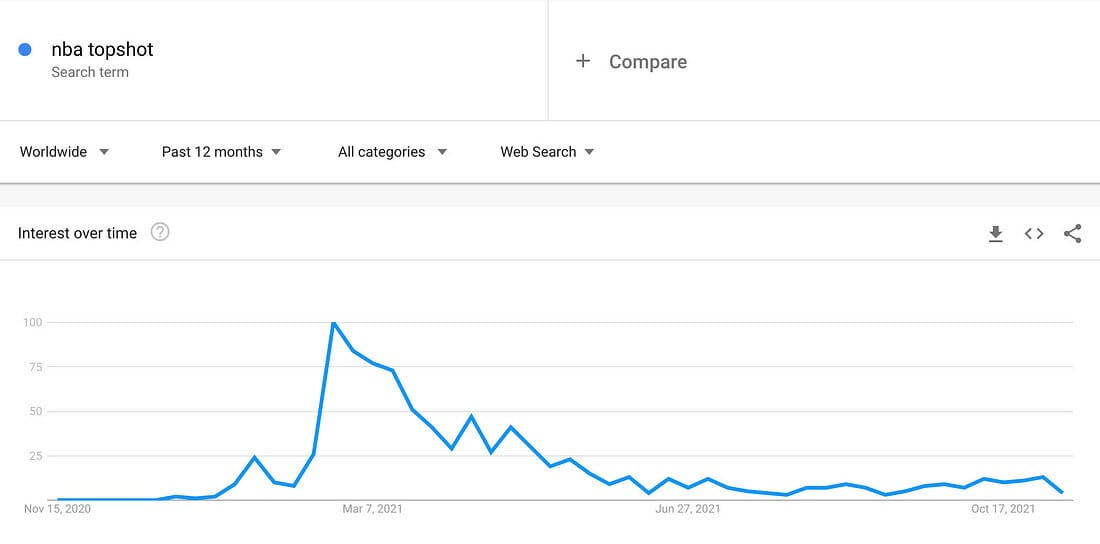Image resolution: width=1100 pixels, height=544 pixels.
Task: Open the Web Search type dropdown
Action: (x=547, y=152)
